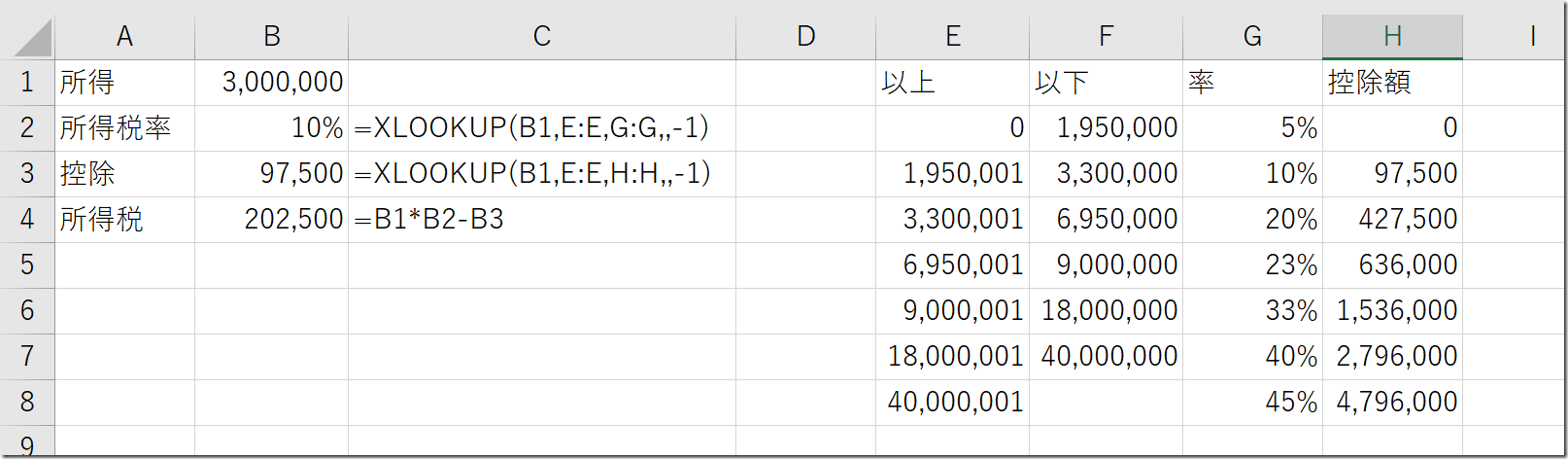Click 97,500 in the 控除額 column

[1392, 174]
